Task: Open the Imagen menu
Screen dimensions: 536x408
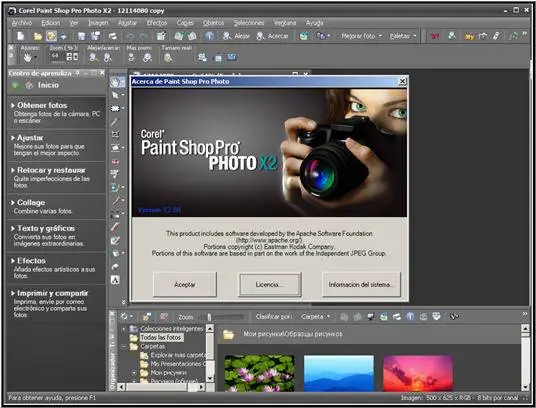Action: (x=98, y=23)
